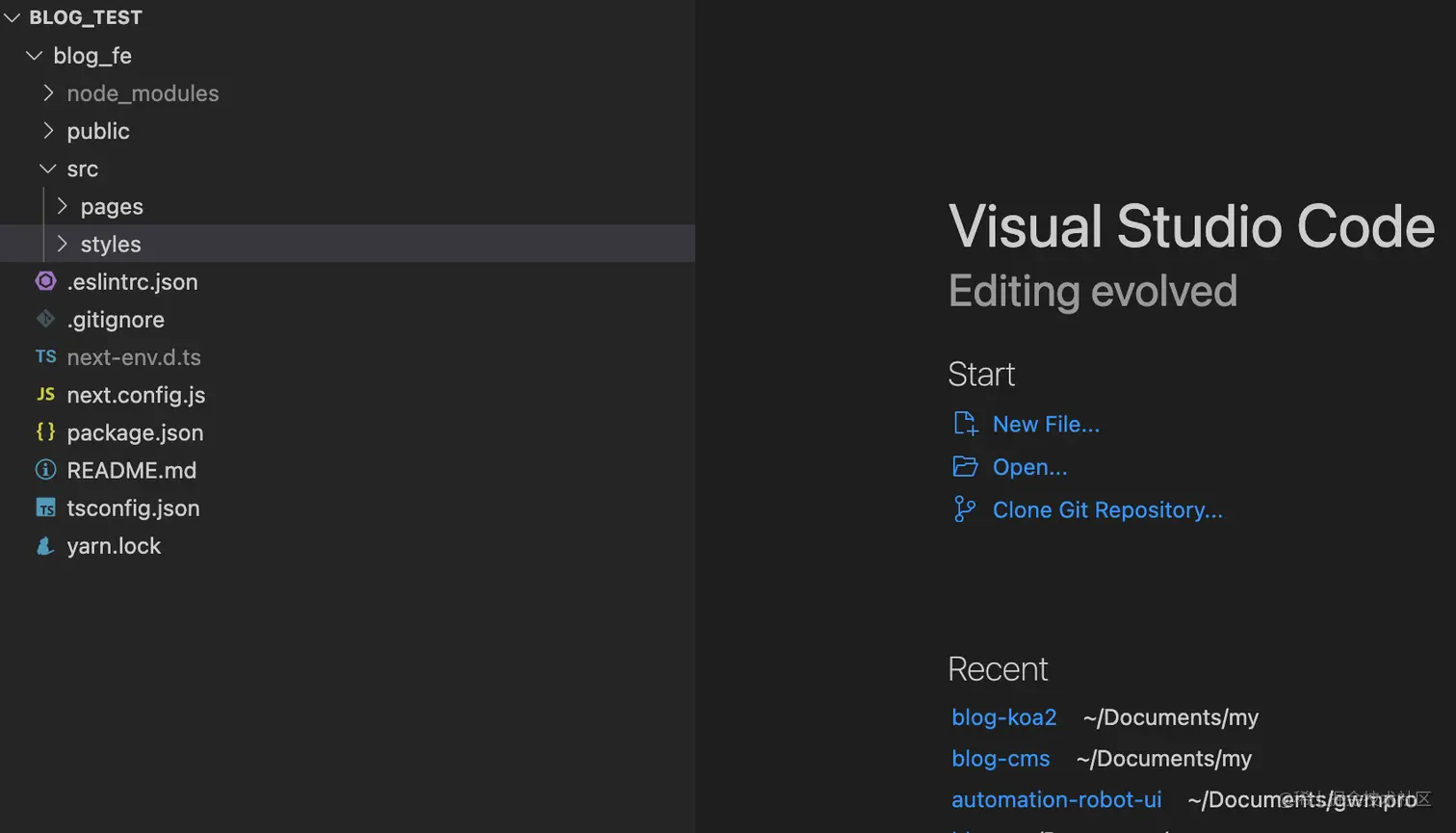Open recent project automation-robot-ui

click(1056, 799)
